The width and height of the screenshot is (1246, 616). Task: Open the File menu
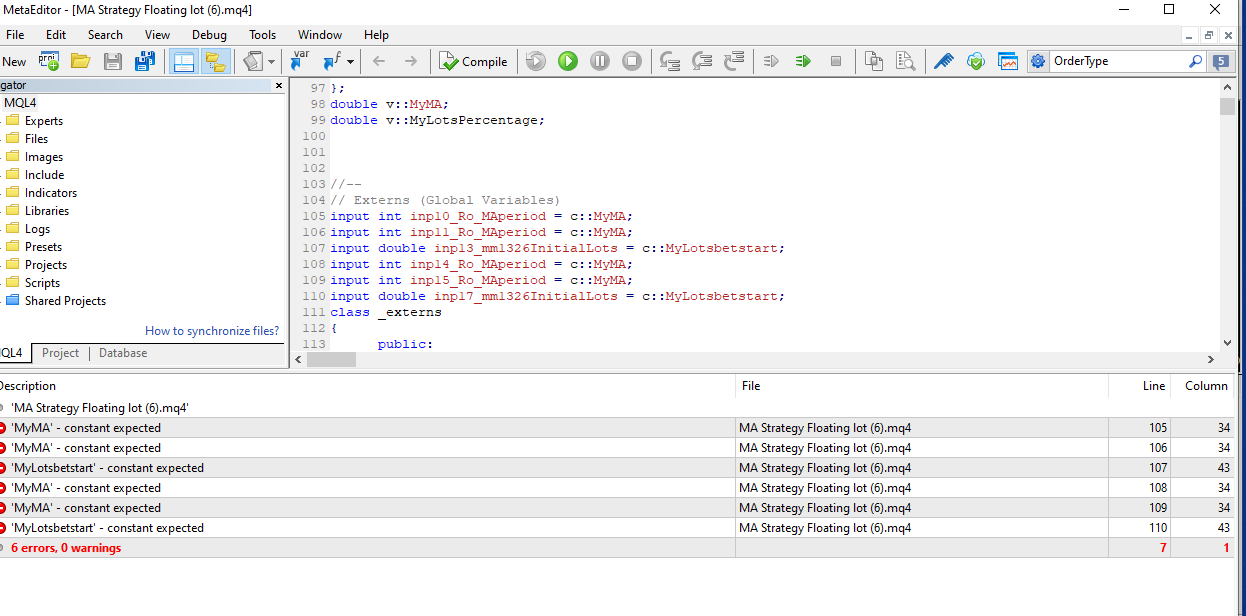[15, 34]
